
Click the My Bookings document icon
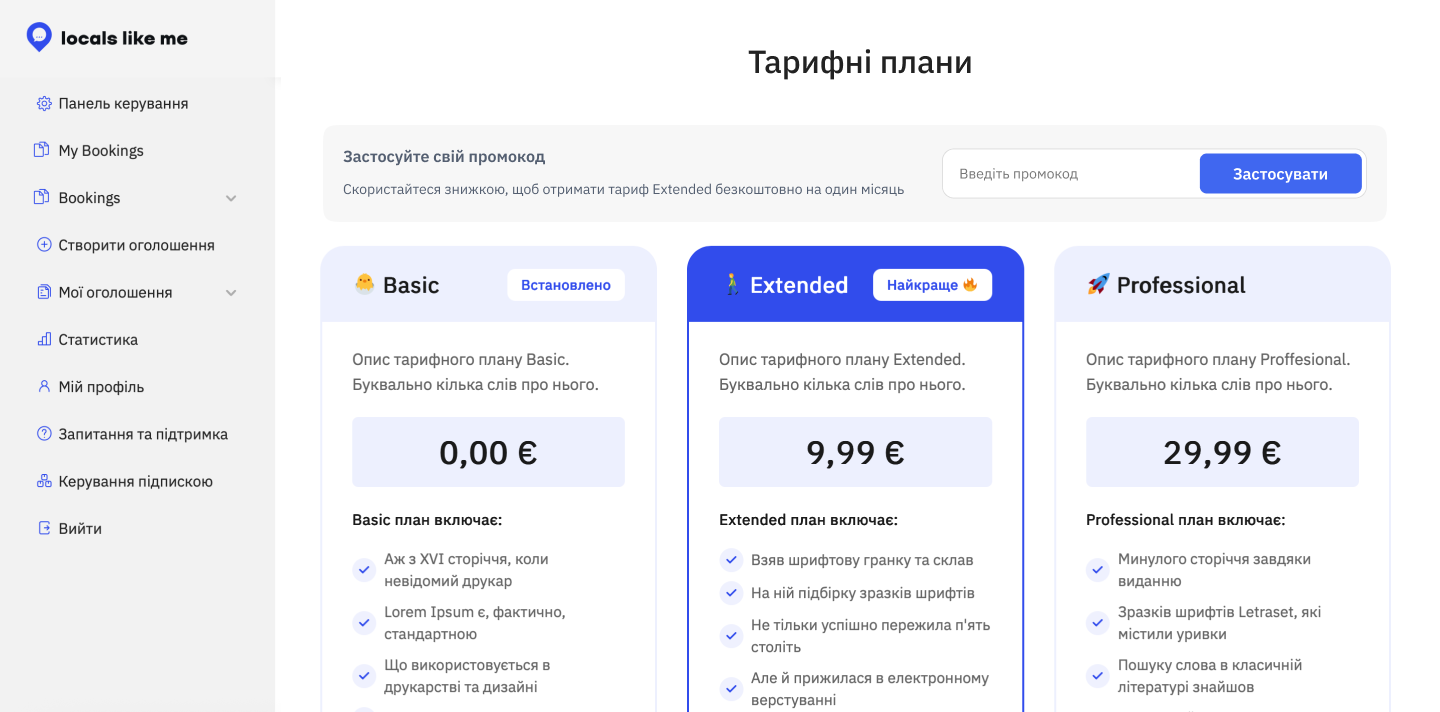point(41,150)
